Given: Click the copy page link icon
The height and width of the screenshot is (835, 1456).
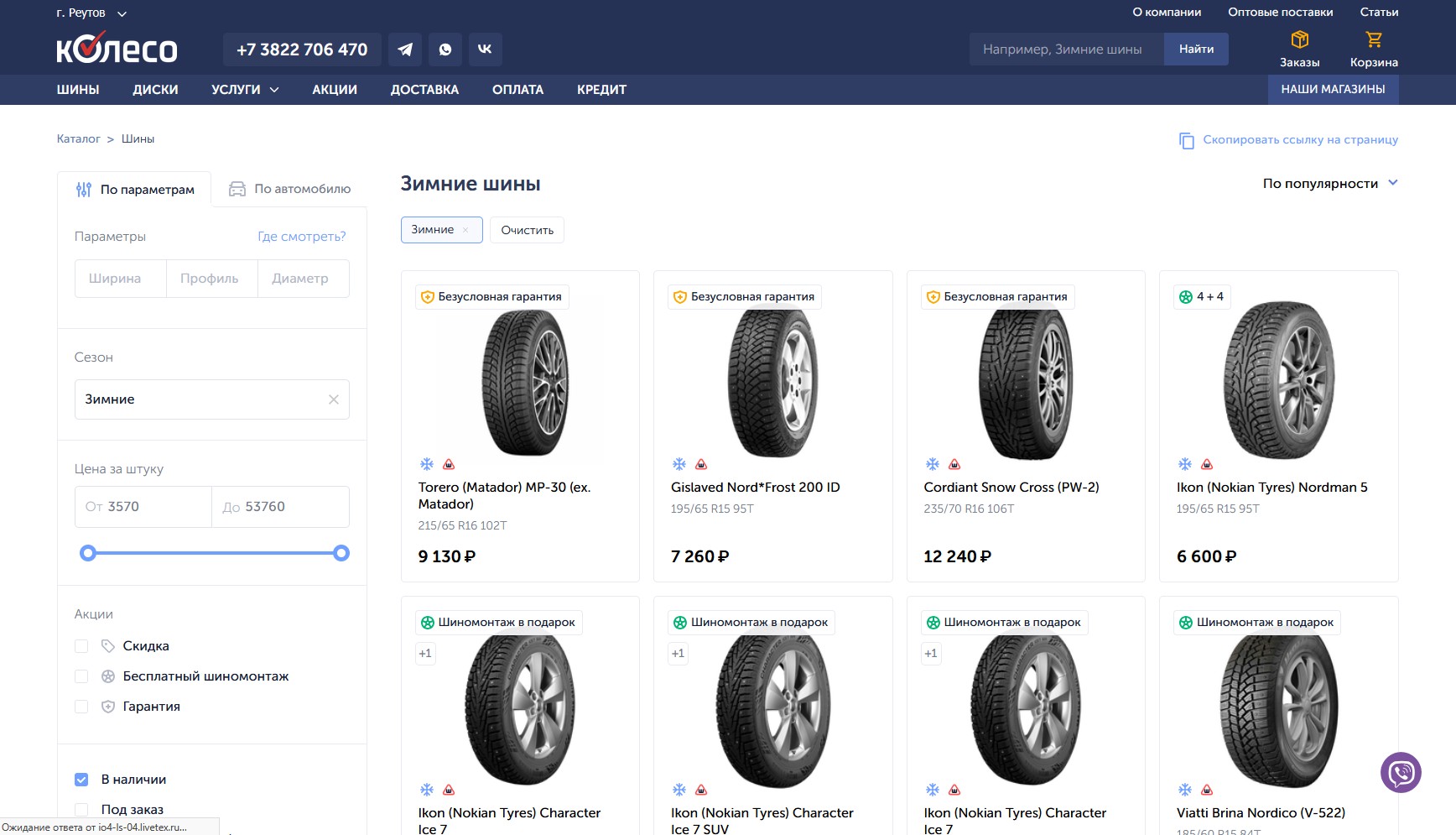Looking at the screenshot, I should [1186, 140].
